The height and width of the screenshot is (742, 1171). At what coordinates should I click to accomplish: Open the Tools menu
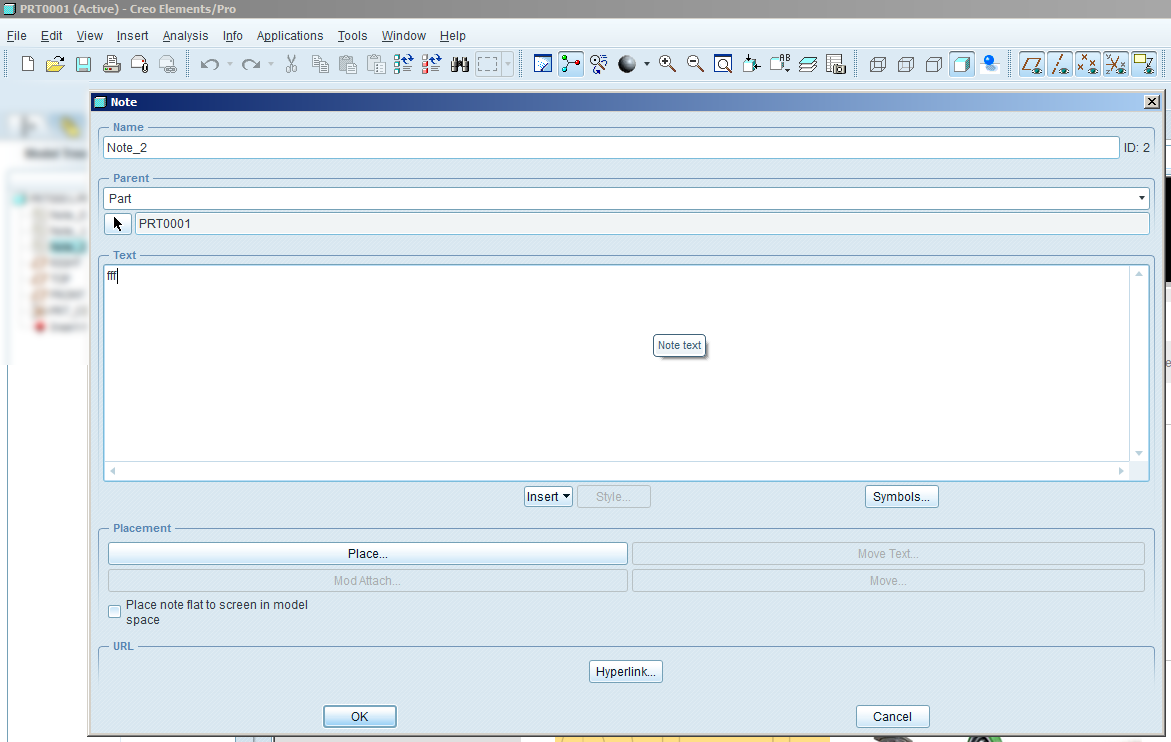352,36
